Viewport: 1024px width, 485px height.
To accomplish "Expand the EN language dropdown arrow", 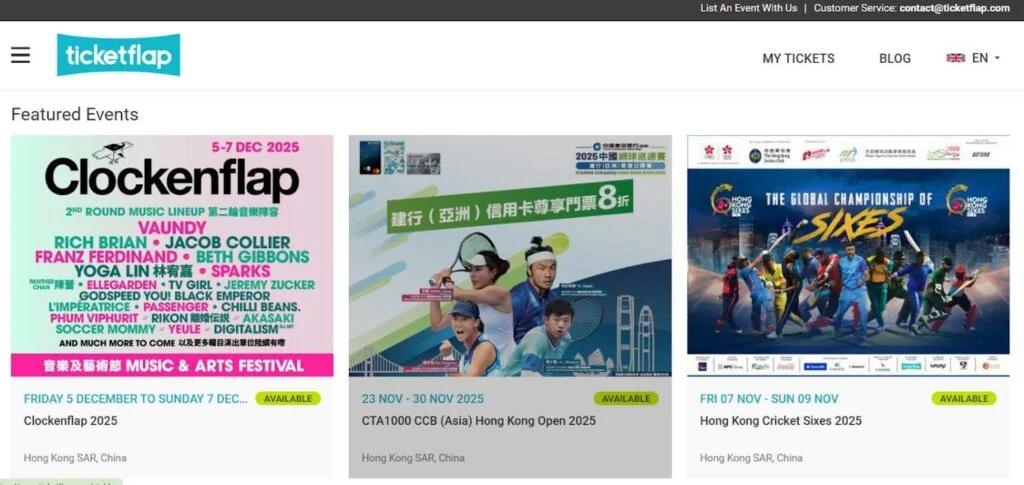I will [x=997, y=58].
